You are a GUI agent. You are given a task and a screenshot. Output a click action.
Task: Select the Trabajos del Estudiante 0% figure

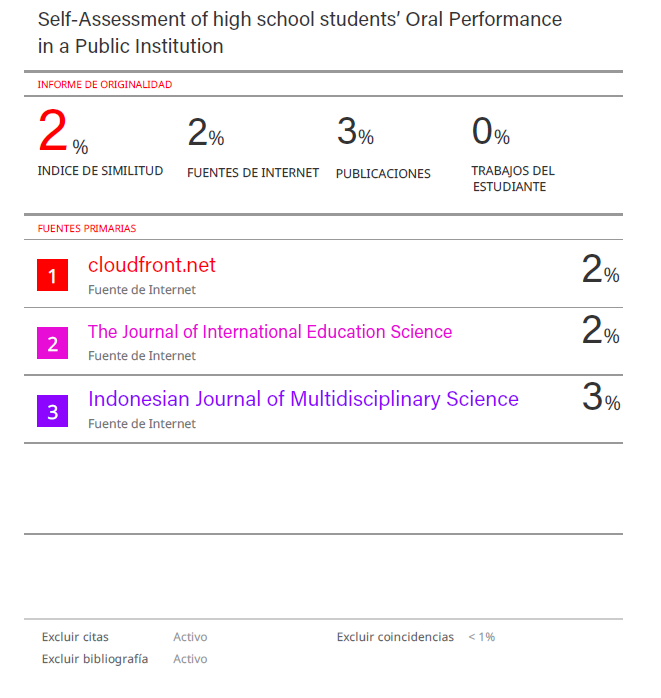click(490, 133)
